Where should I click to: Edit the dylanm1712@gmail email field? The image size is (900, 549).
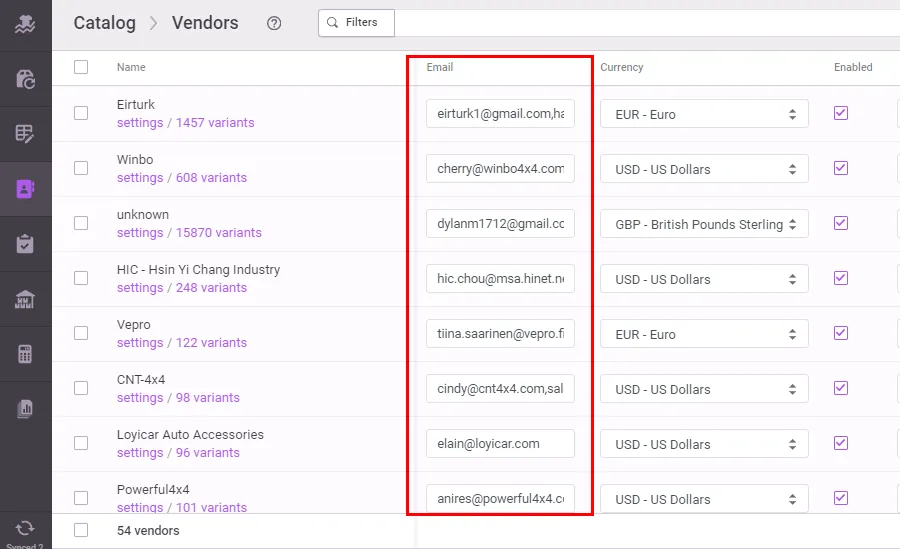click(501, 224)
